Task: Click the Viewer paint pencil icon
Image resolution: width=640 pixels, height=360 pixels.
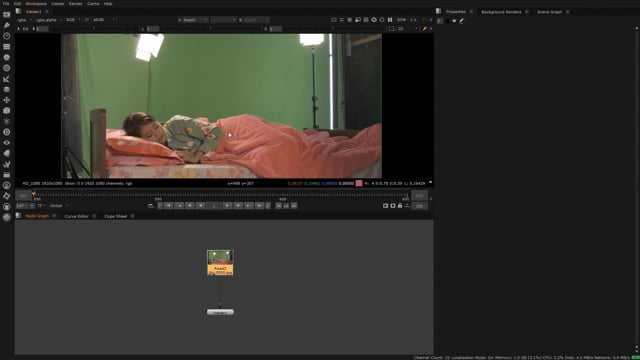Action: 424,29
